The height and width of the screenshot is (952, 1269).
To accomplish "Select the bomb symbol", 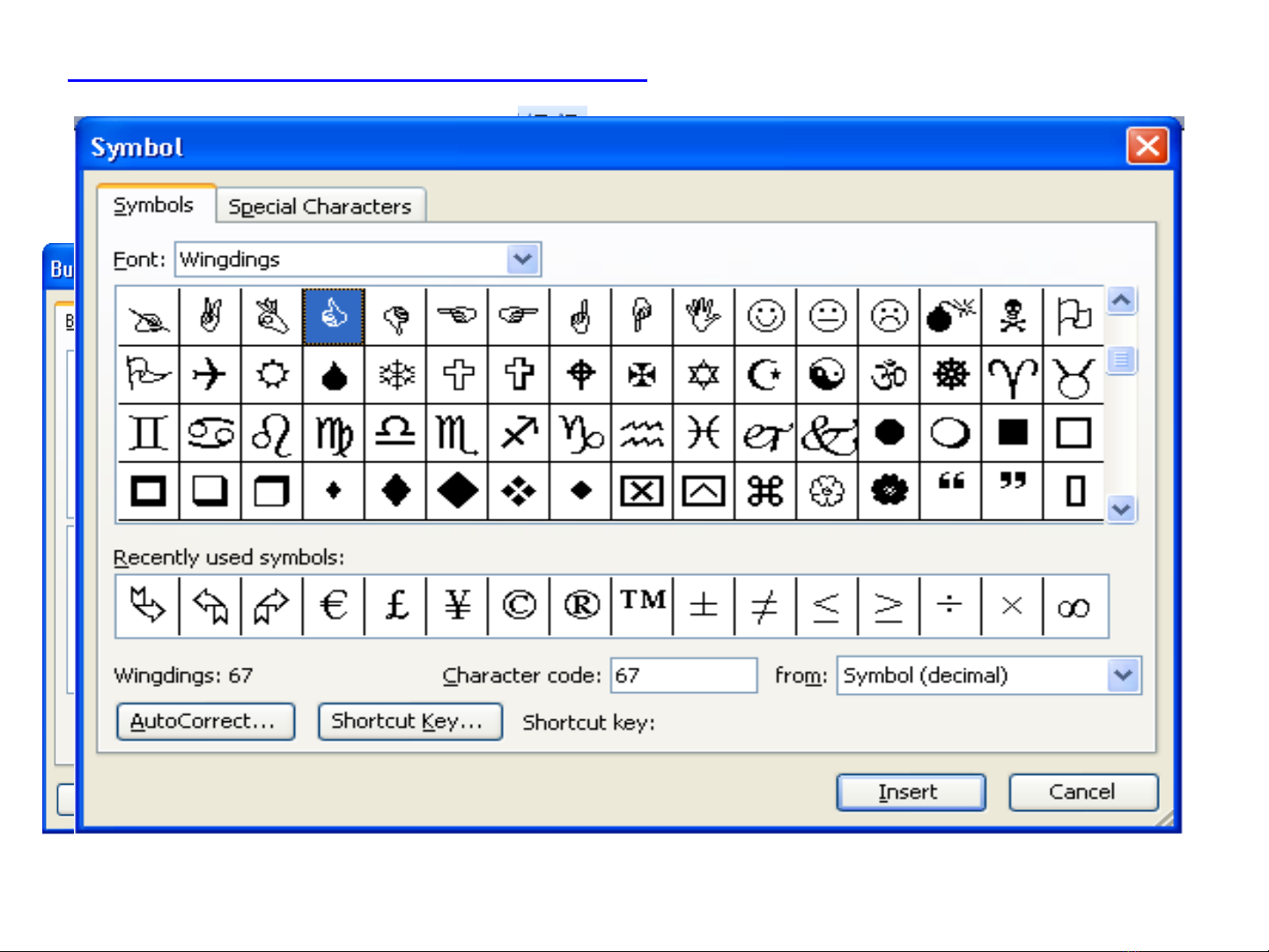I will coord(950,315).
